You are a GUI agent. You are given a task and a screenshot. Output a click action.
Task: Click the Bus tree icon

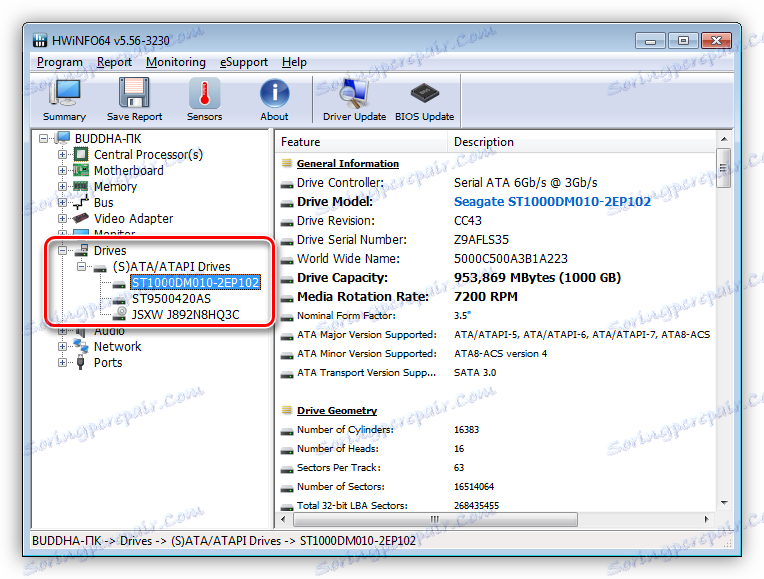click(81, 202)
